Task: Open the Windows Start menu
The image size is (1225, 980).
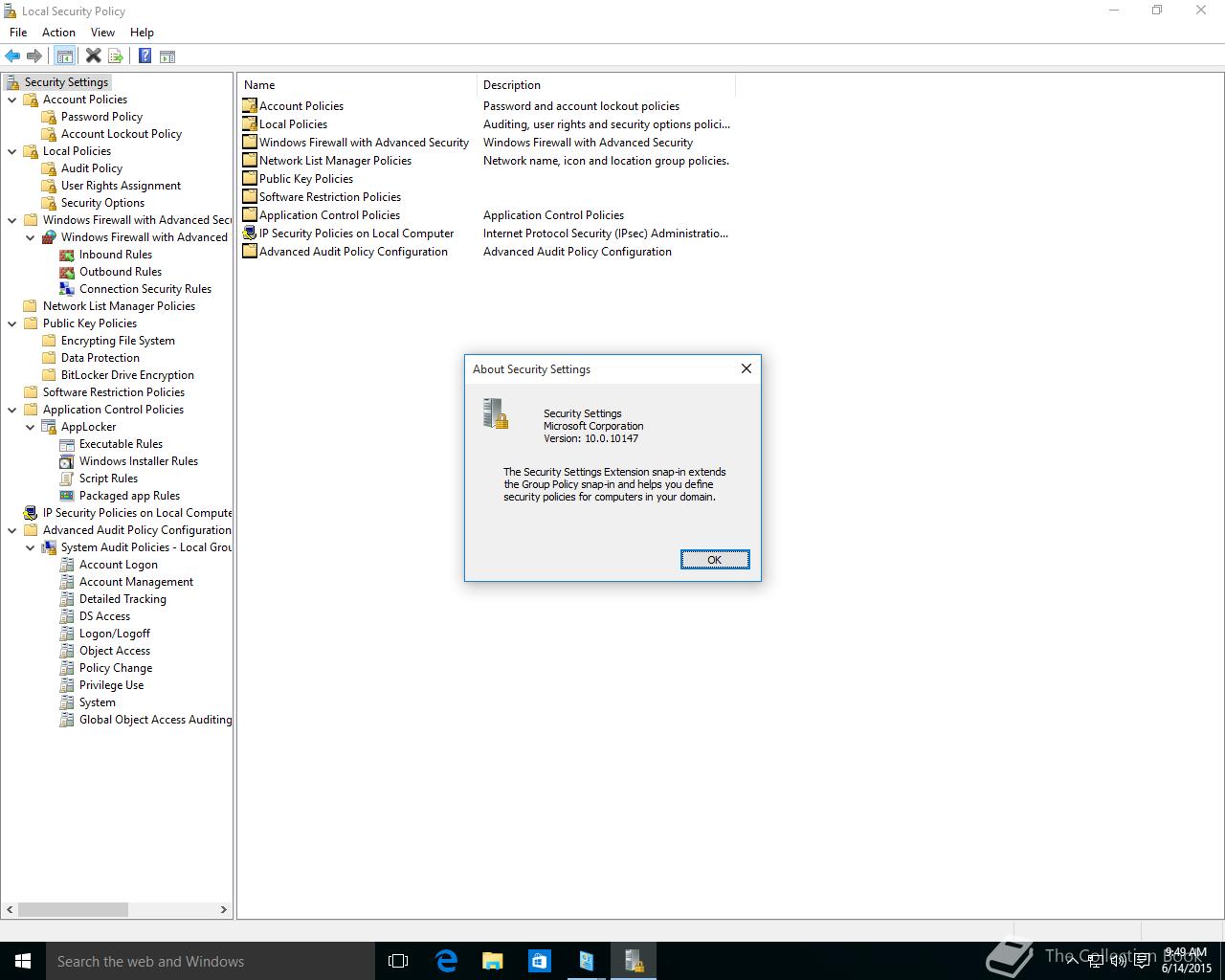Action: (x=23, y=961)
